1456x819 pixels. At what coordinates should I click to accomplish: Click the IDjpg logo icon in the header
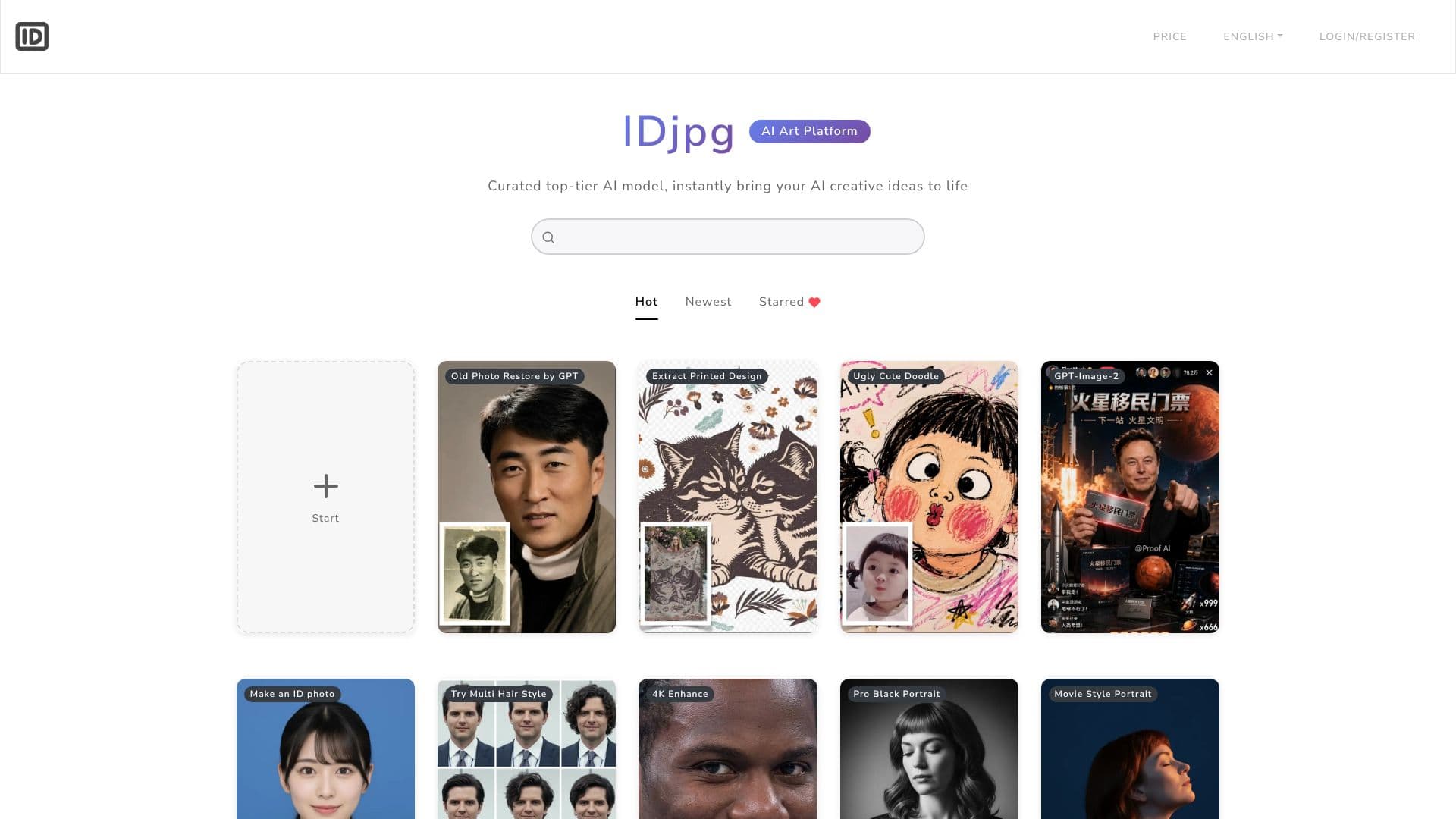32,36
